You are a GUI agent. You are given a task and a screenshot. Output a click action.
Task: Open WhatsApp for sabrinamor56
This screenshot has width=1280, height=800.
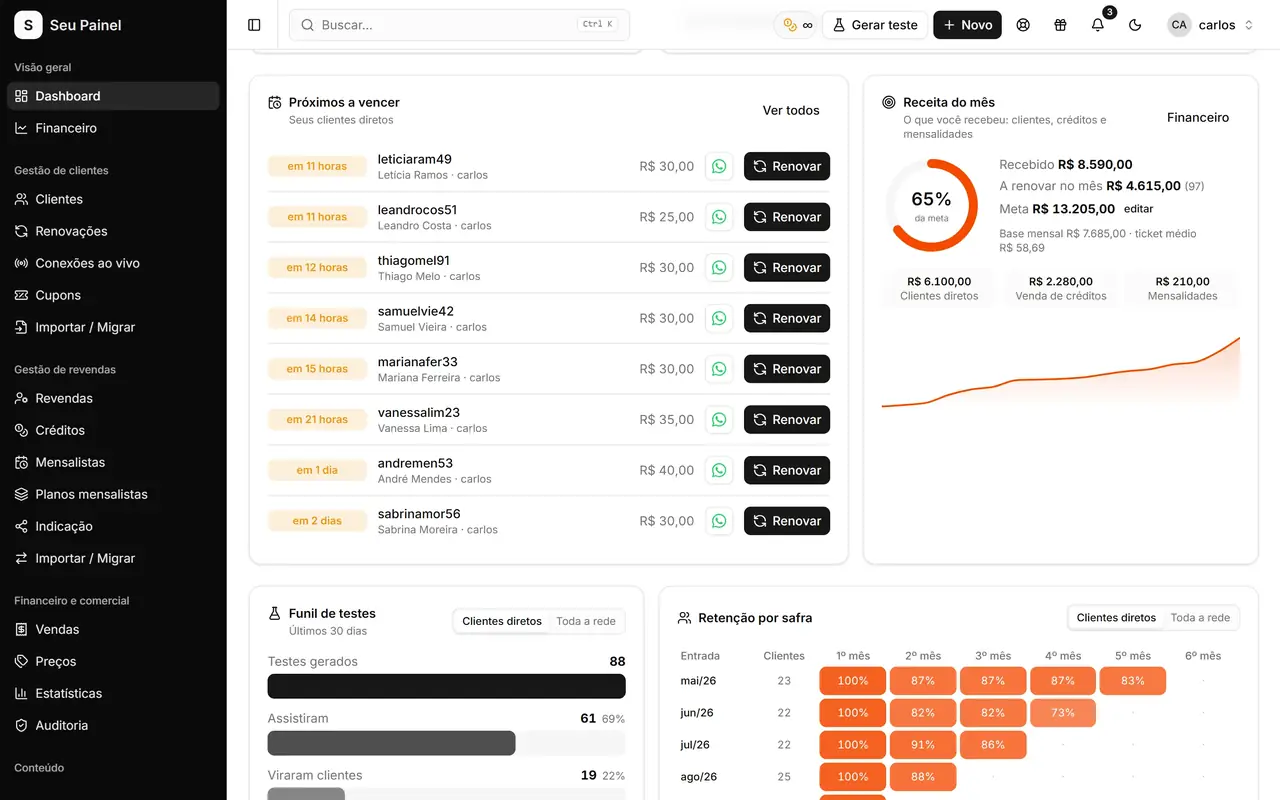pos(719,521)
